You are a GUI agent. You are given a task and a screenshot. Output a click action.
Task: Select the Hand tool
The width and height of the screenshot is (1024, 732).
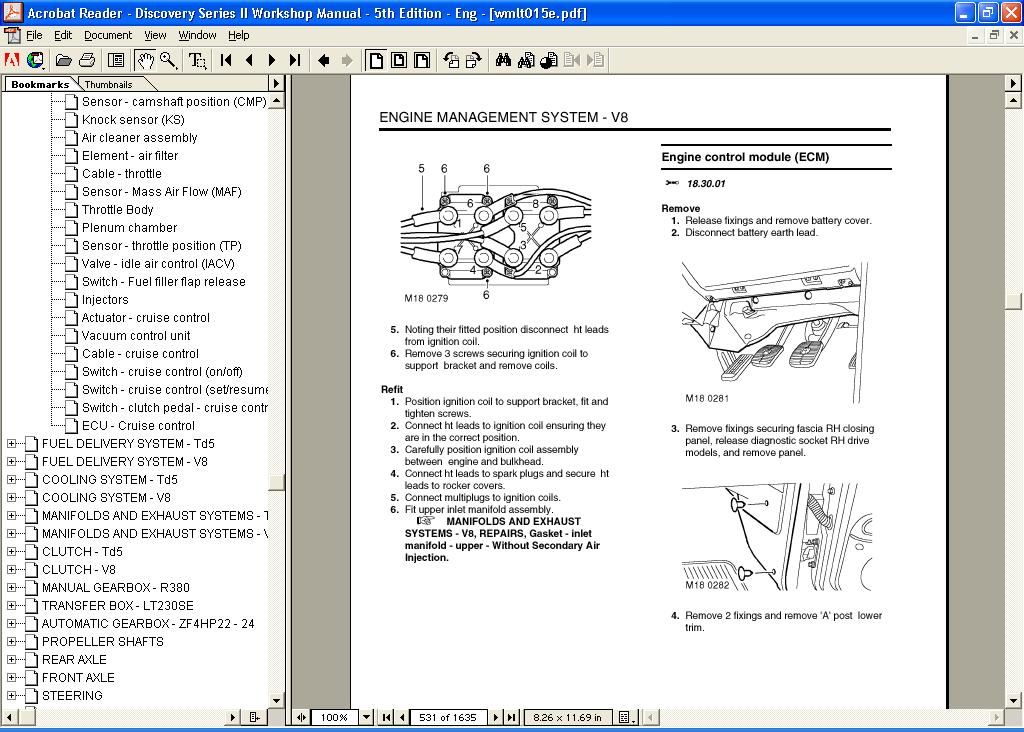pos(144,61)
